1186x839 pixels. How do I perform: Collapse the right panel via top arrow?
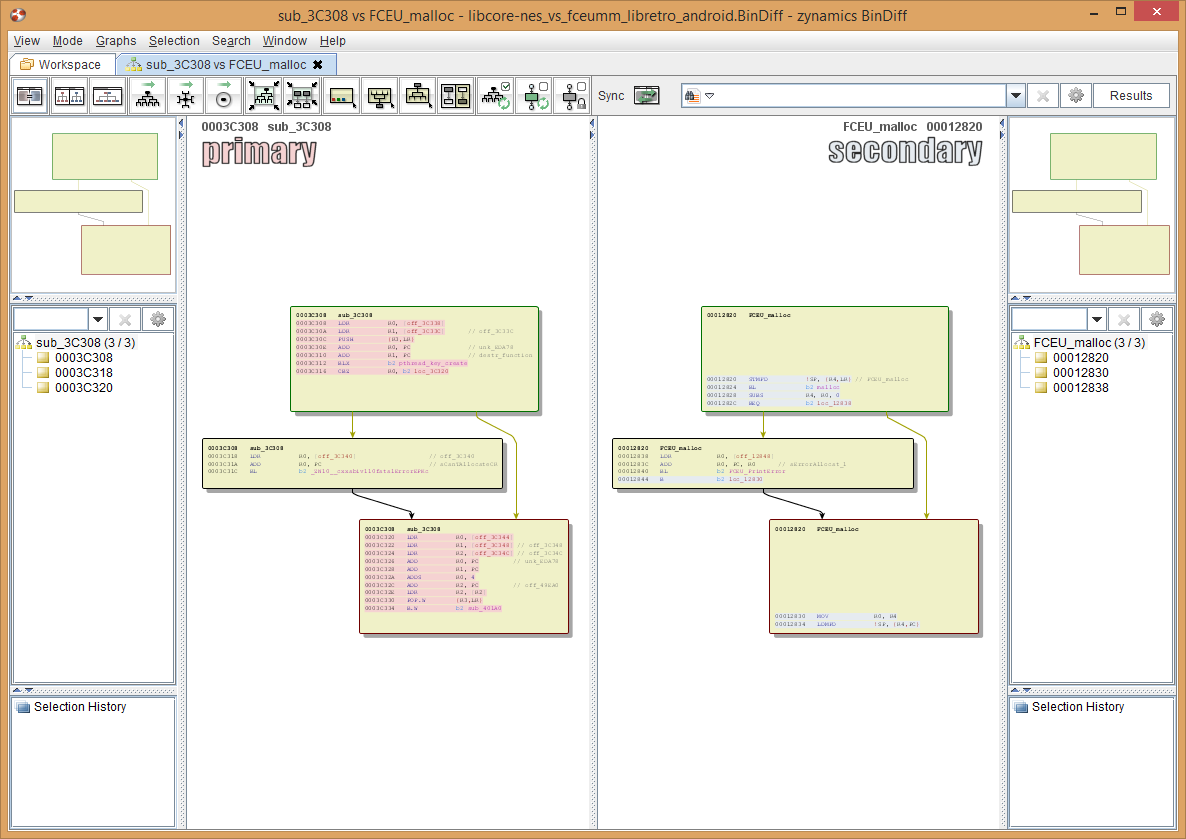(x=1001, y=123)
